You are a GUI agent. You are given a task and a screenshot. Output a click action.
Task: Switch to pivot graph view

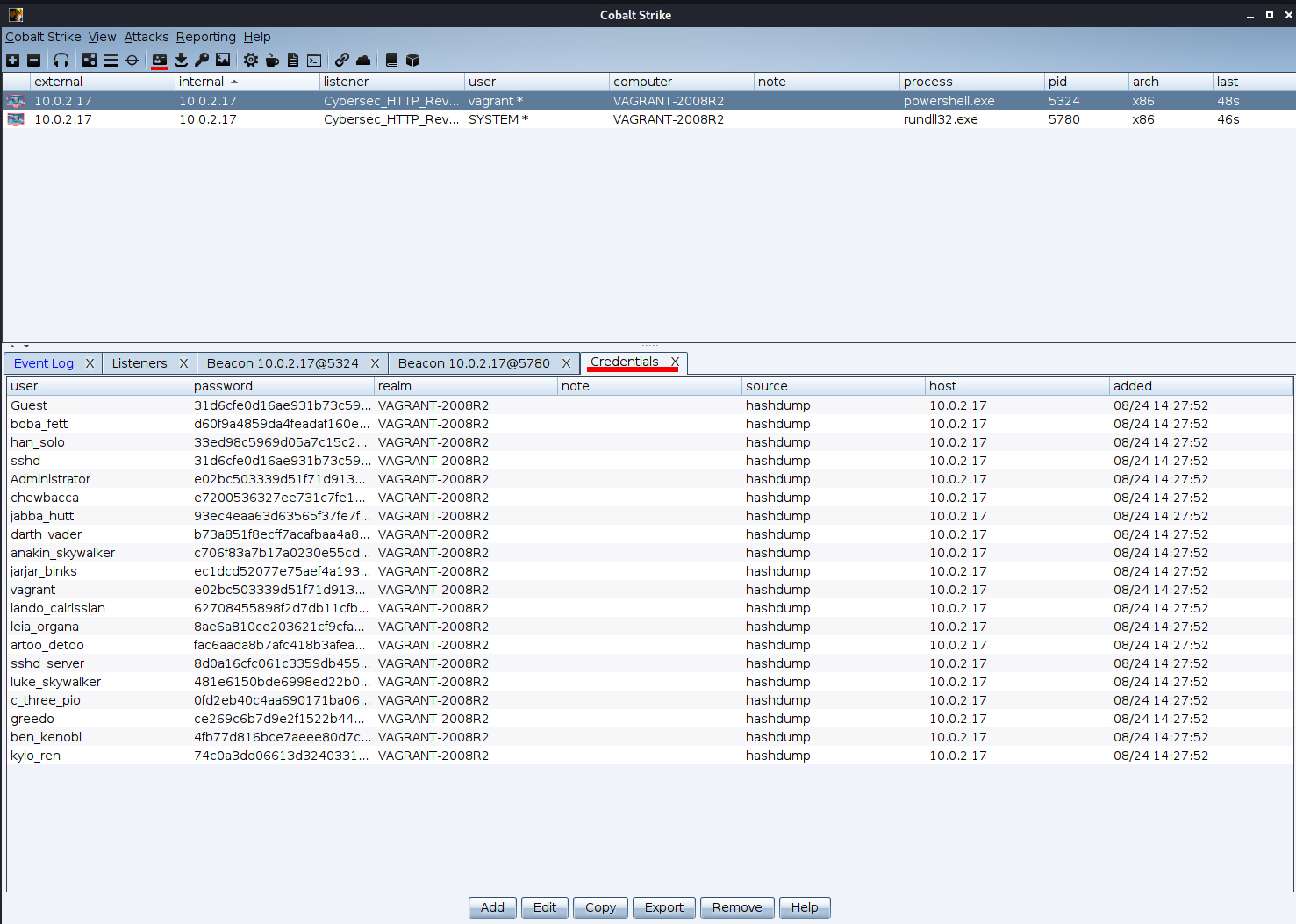(90, 60)
